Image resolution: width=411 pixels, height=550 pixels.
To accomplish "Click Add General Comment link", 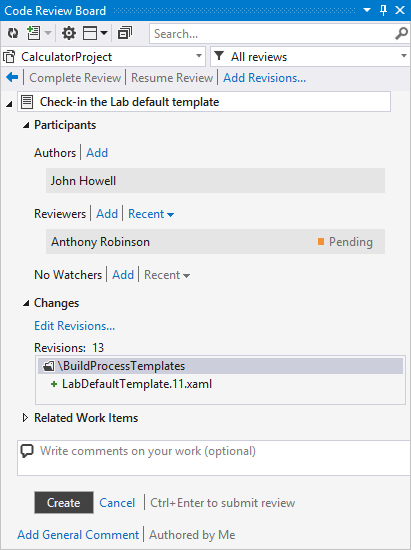I will point(78,535).
